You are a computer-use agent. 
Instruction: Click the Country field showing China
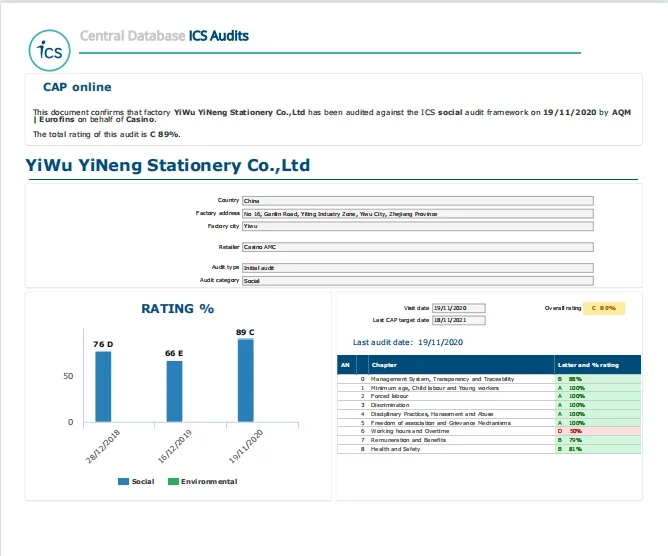click(418, 201)
